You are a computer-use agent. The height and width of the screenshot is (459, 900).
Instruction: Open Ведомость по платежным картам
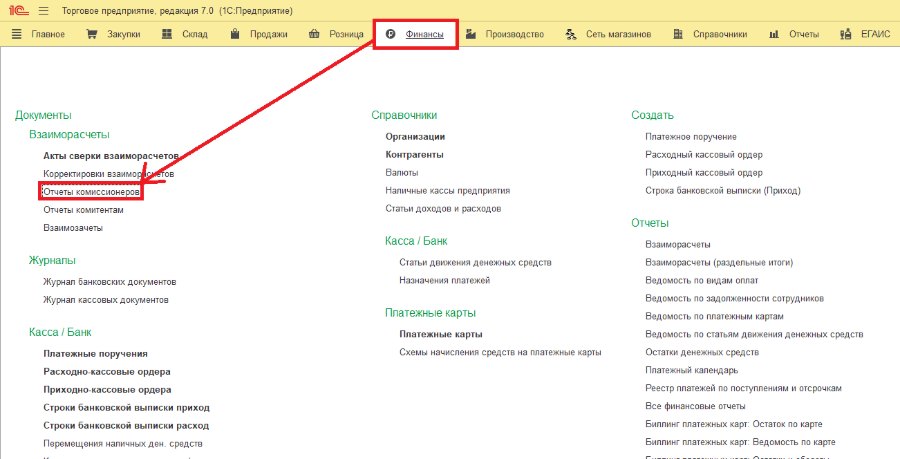pos(715,316)
